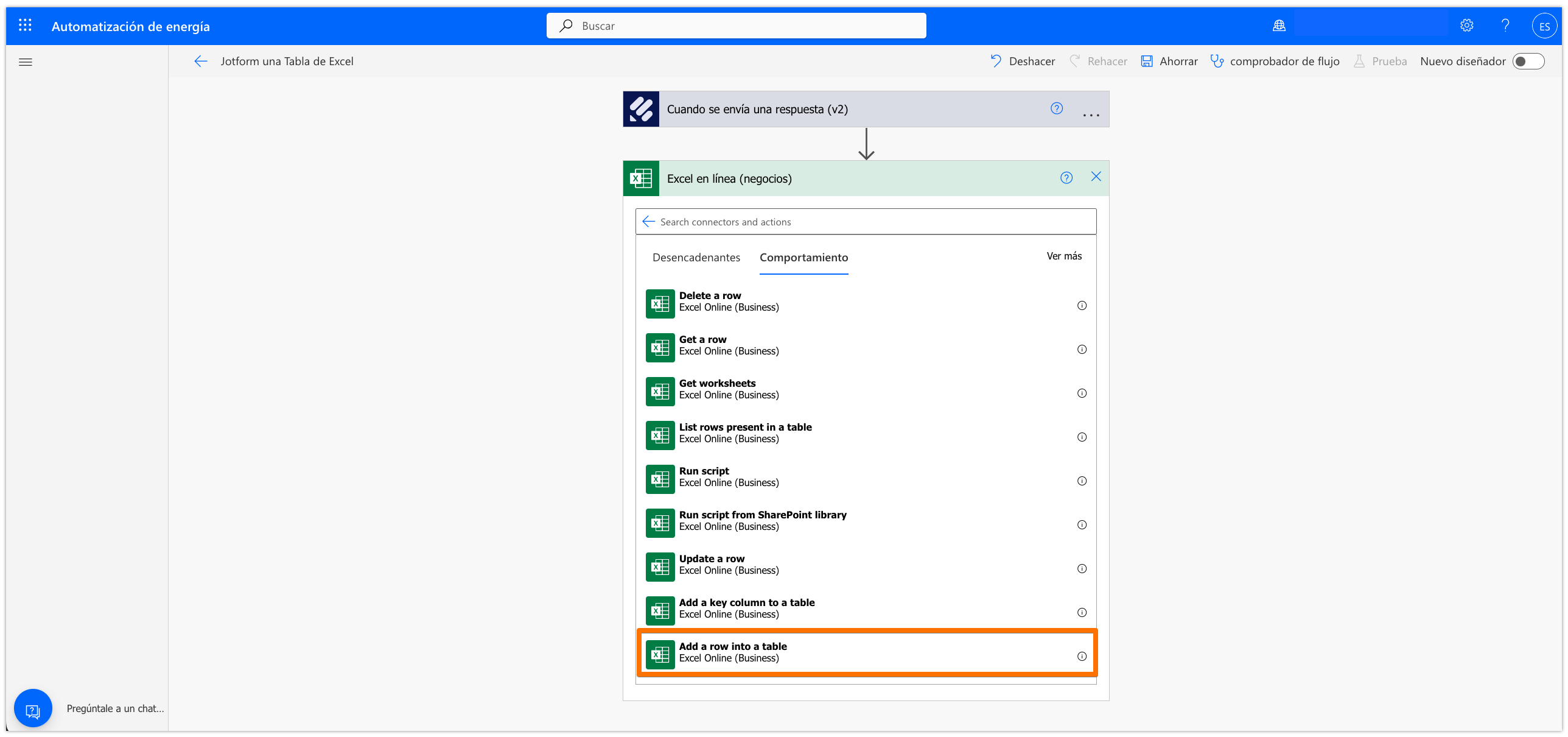Go back from Excel search arrow
The height and width of the screenshot is (737, 1568).
[649, 222]
